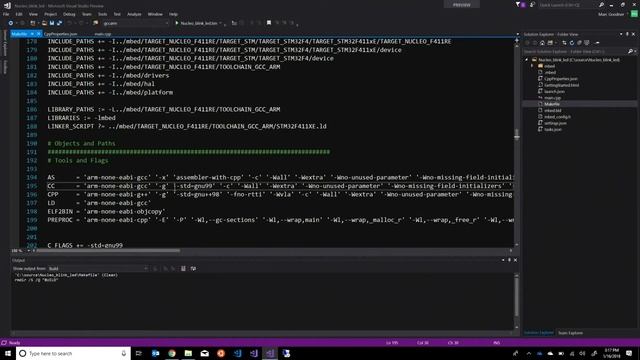The width and height of the screenshot is (640, 360).
Task: Select mbed.bld in Solution Explorer
Action: click(553, 111)
